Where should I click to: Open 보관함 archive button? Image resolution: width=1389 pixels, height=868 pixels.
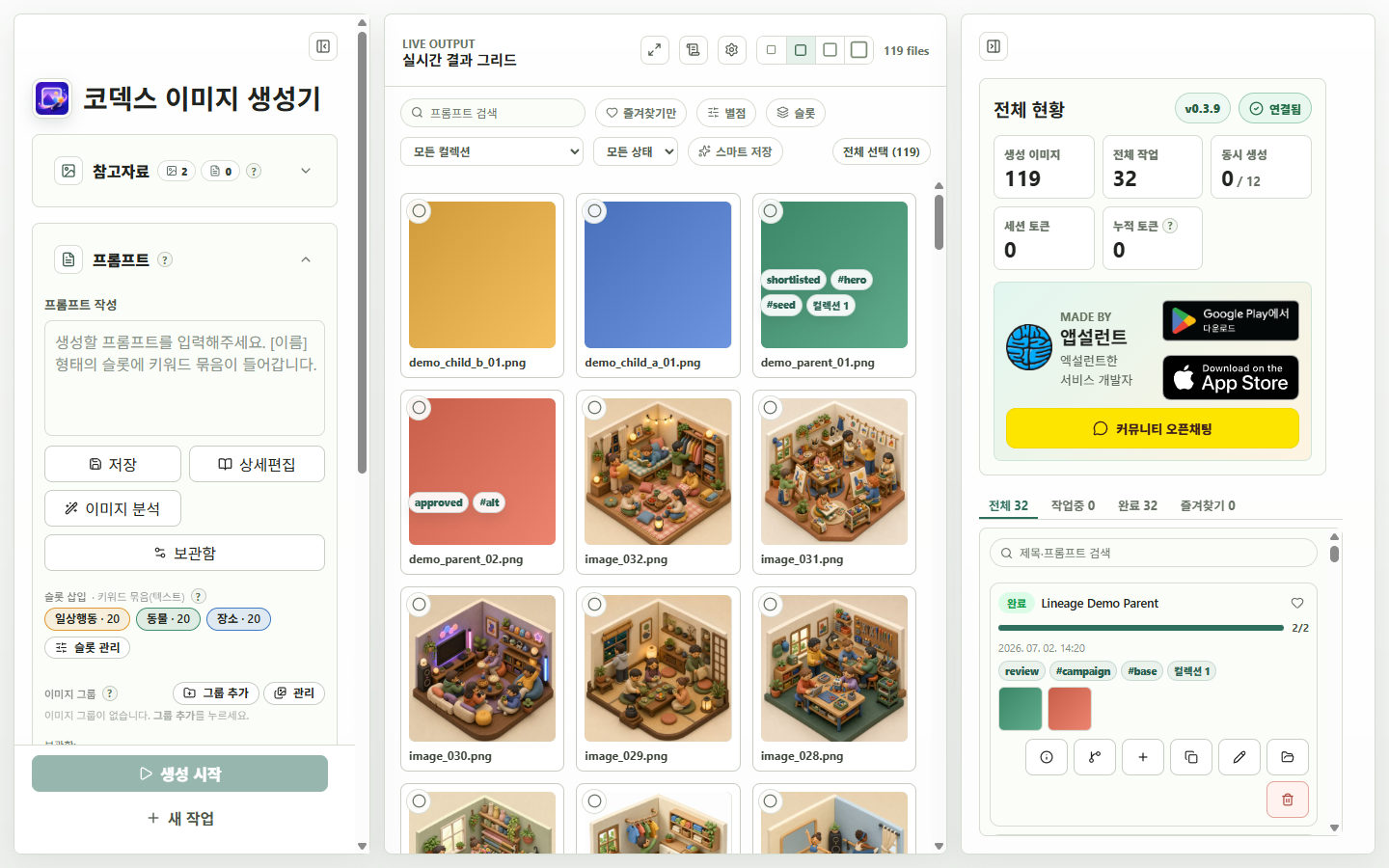point(184,553)
